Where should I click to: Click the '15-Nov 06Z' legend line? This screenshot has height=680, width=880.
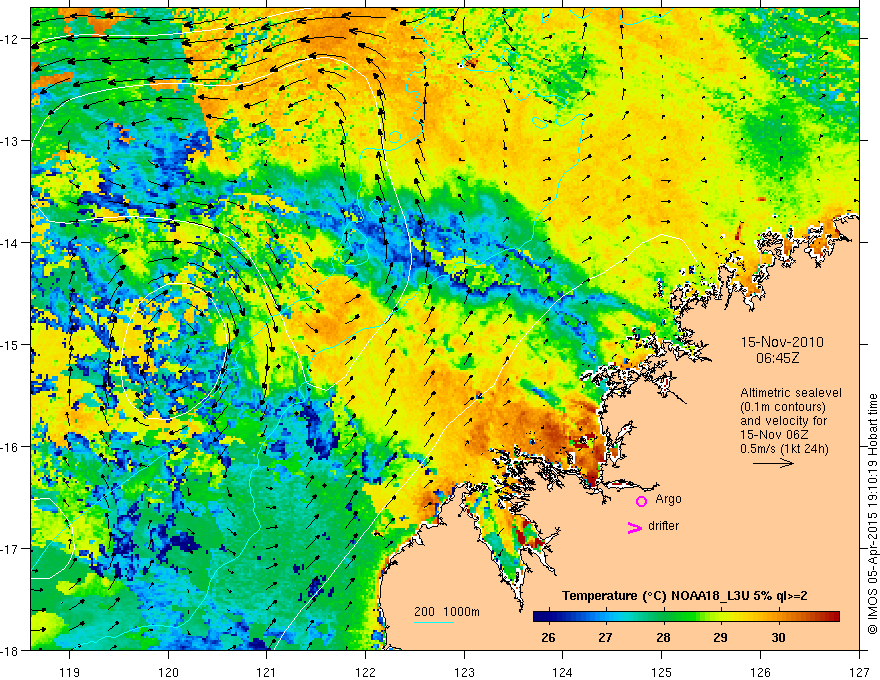[x=774, y=435]
